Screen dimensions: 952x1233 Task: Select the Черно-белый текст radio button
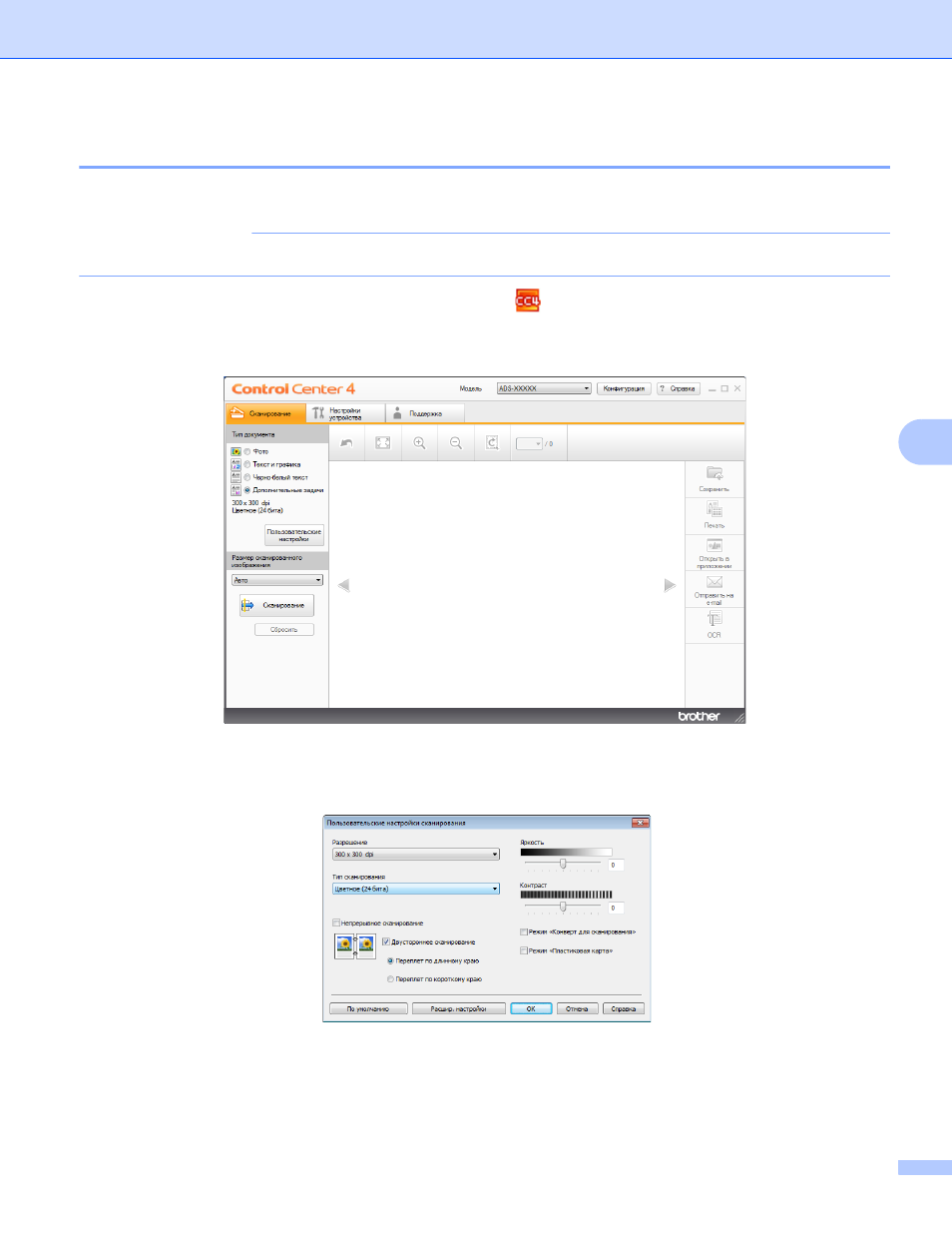click(247, 477)
